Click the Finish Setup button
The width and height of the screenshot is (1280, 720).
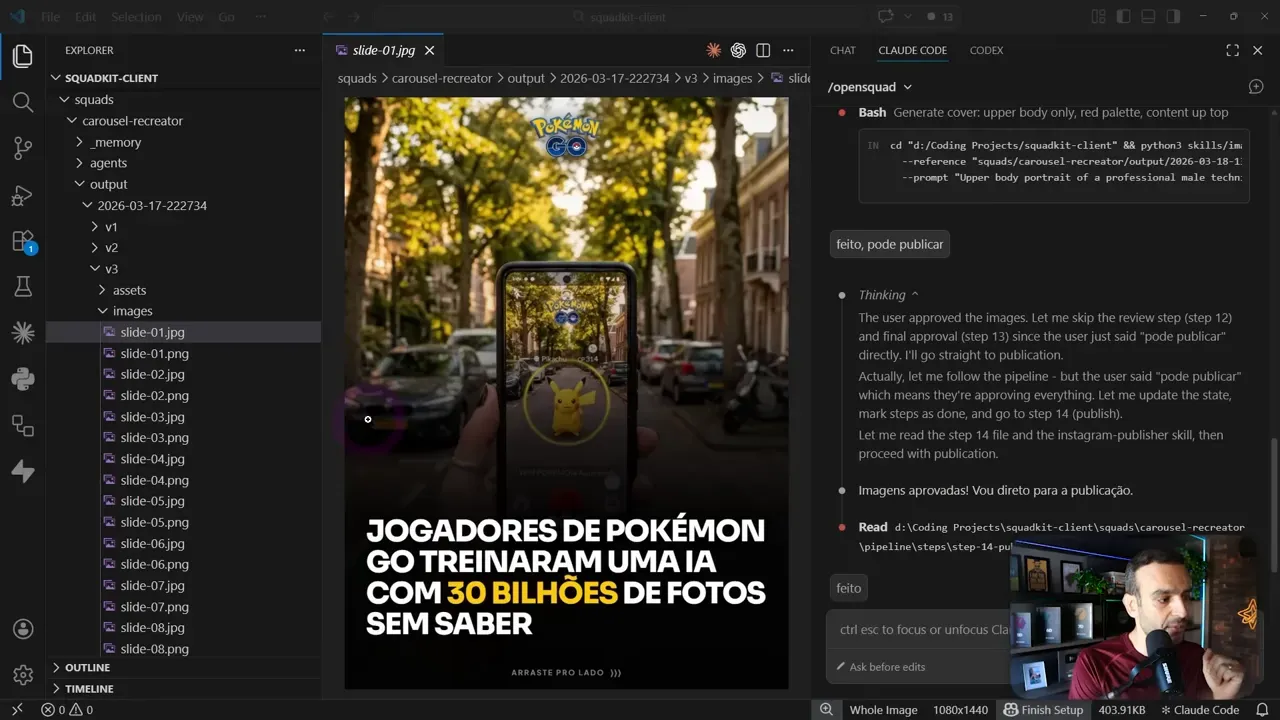[x=1043, y=709]
